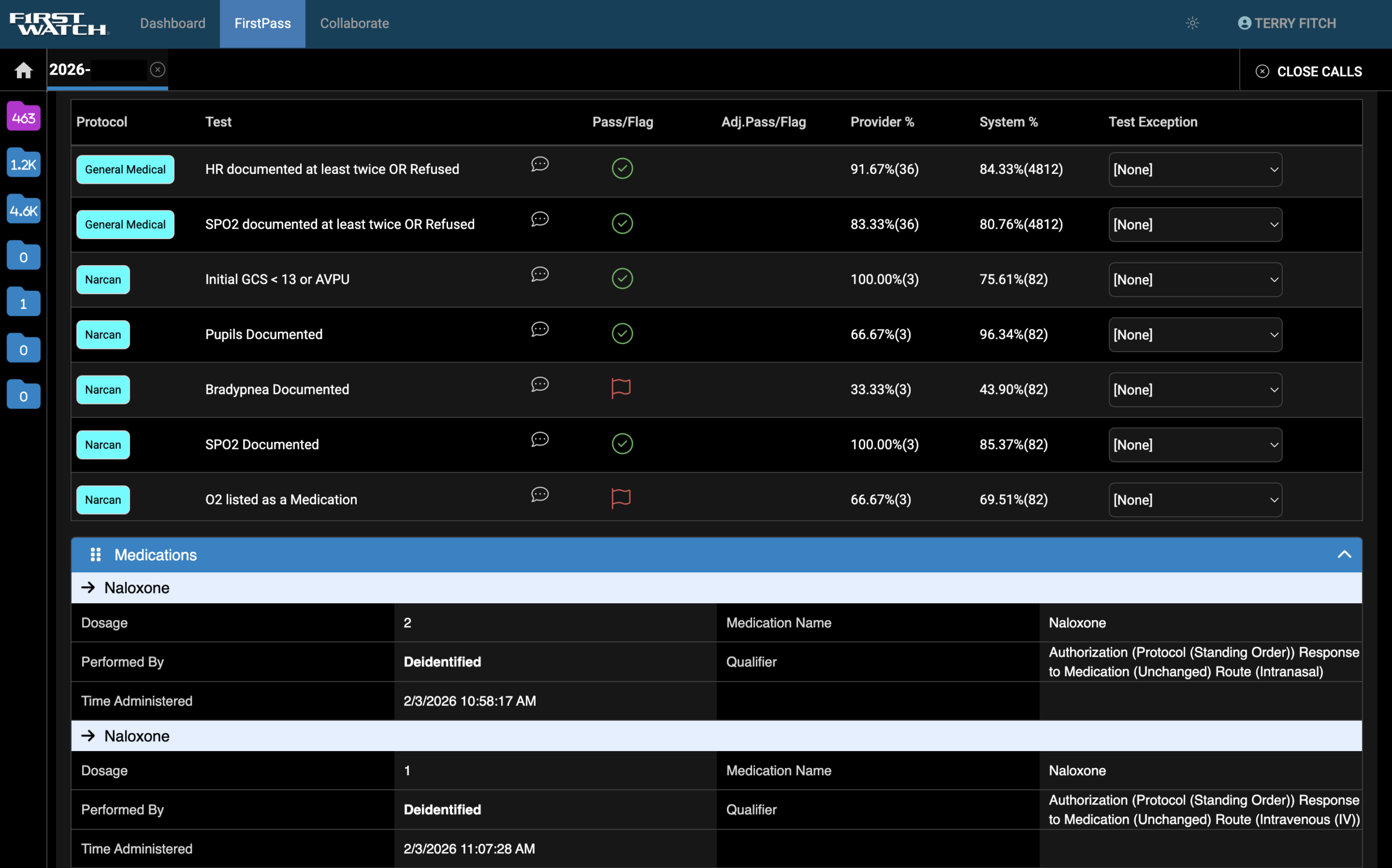Toggle the light/dark theme sun icon
Image resolution: width=1392 pixels, height=868 pixels.
1193,23
